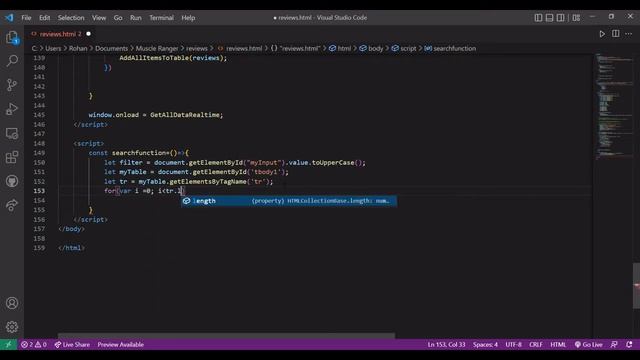This screenshot has width=640, height=360.
Task: Open the Help menu
Action: [188, 18]
